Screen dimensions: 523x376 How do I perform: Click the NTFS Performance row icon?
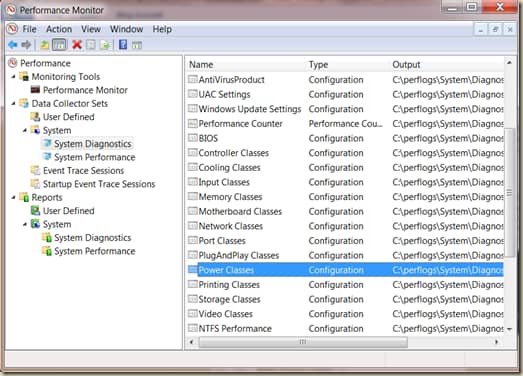pyautogui.click(x=192, y=328)
